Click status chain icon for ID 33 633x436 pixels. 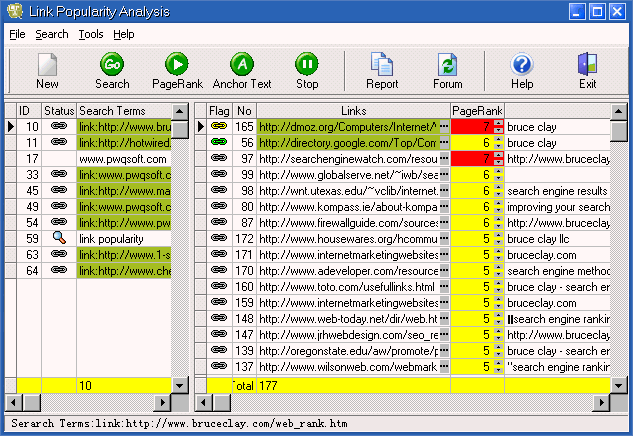tap(59, 174)
